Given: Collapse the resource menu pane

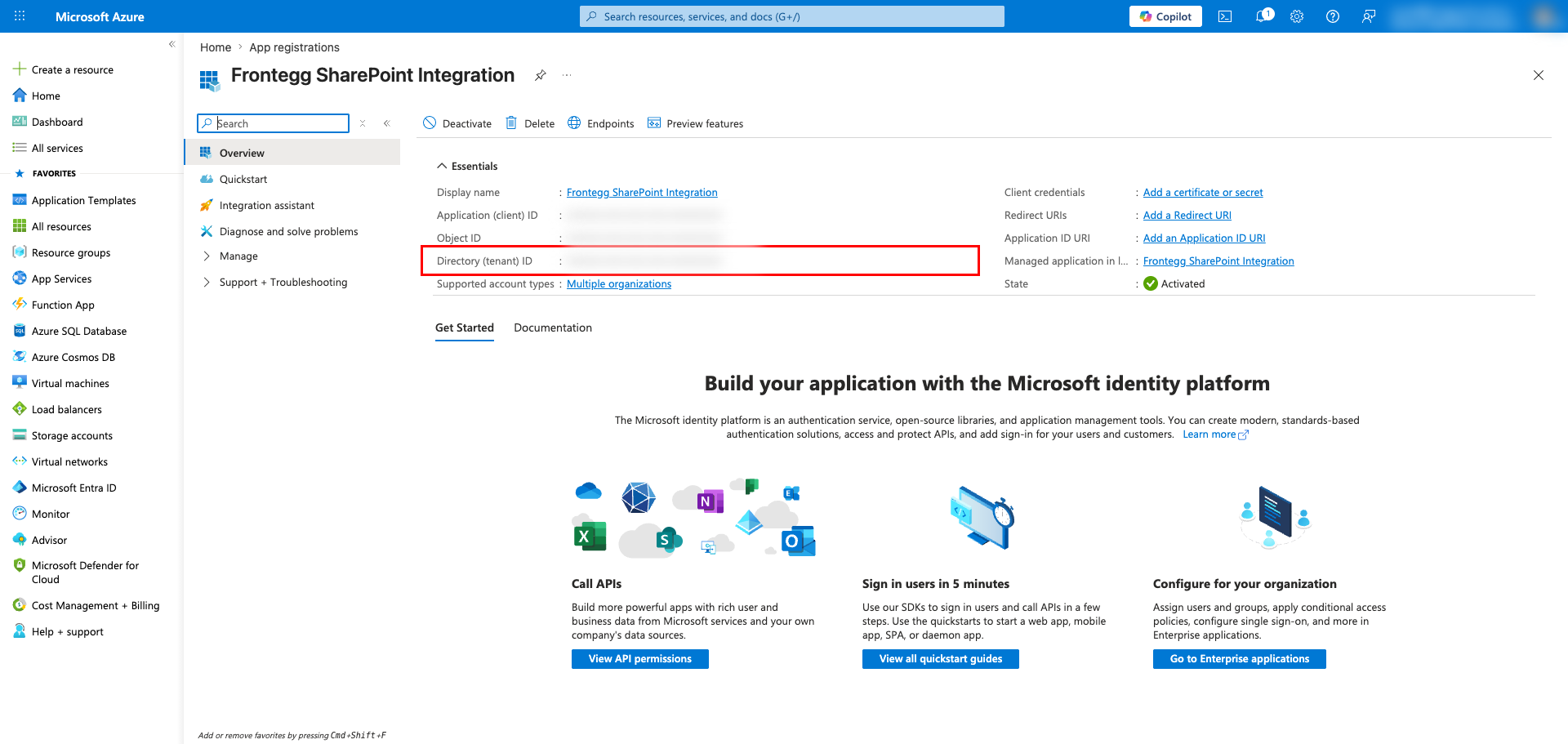Looking at the screenshot, I should coord(387,123).
